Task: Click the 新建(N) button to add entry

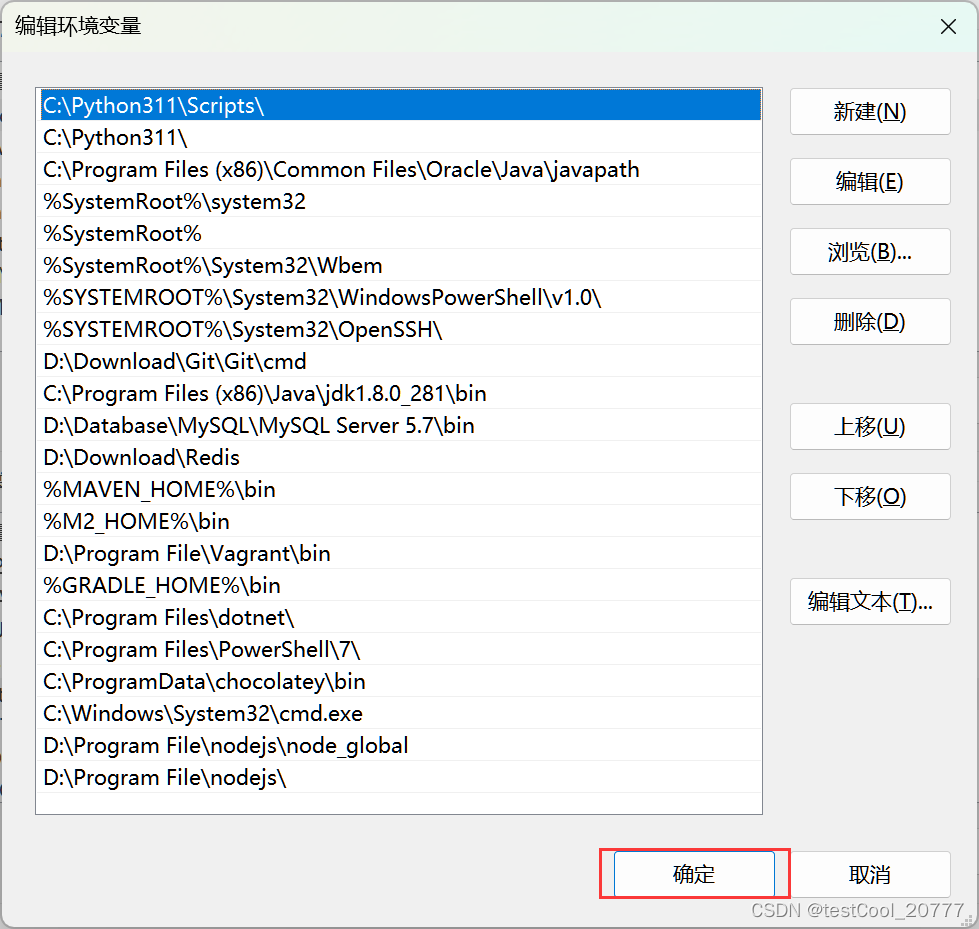Action: [869, 111]
